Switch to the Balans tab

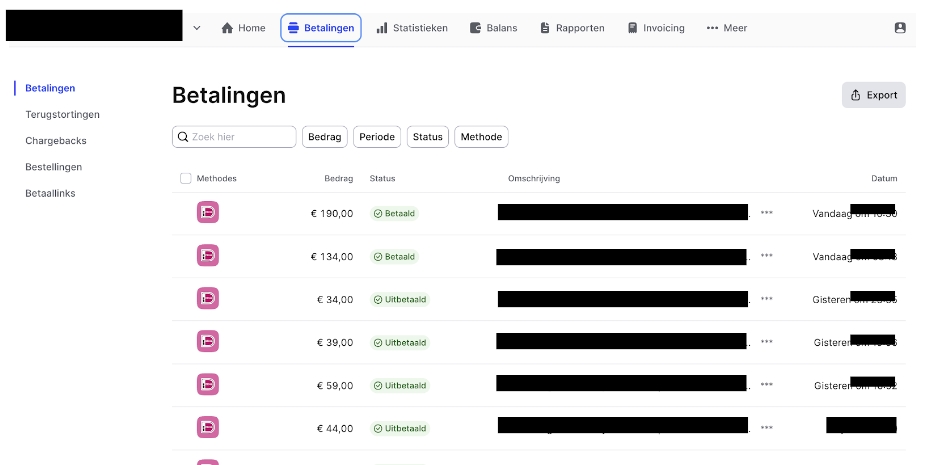pos(494,28)
